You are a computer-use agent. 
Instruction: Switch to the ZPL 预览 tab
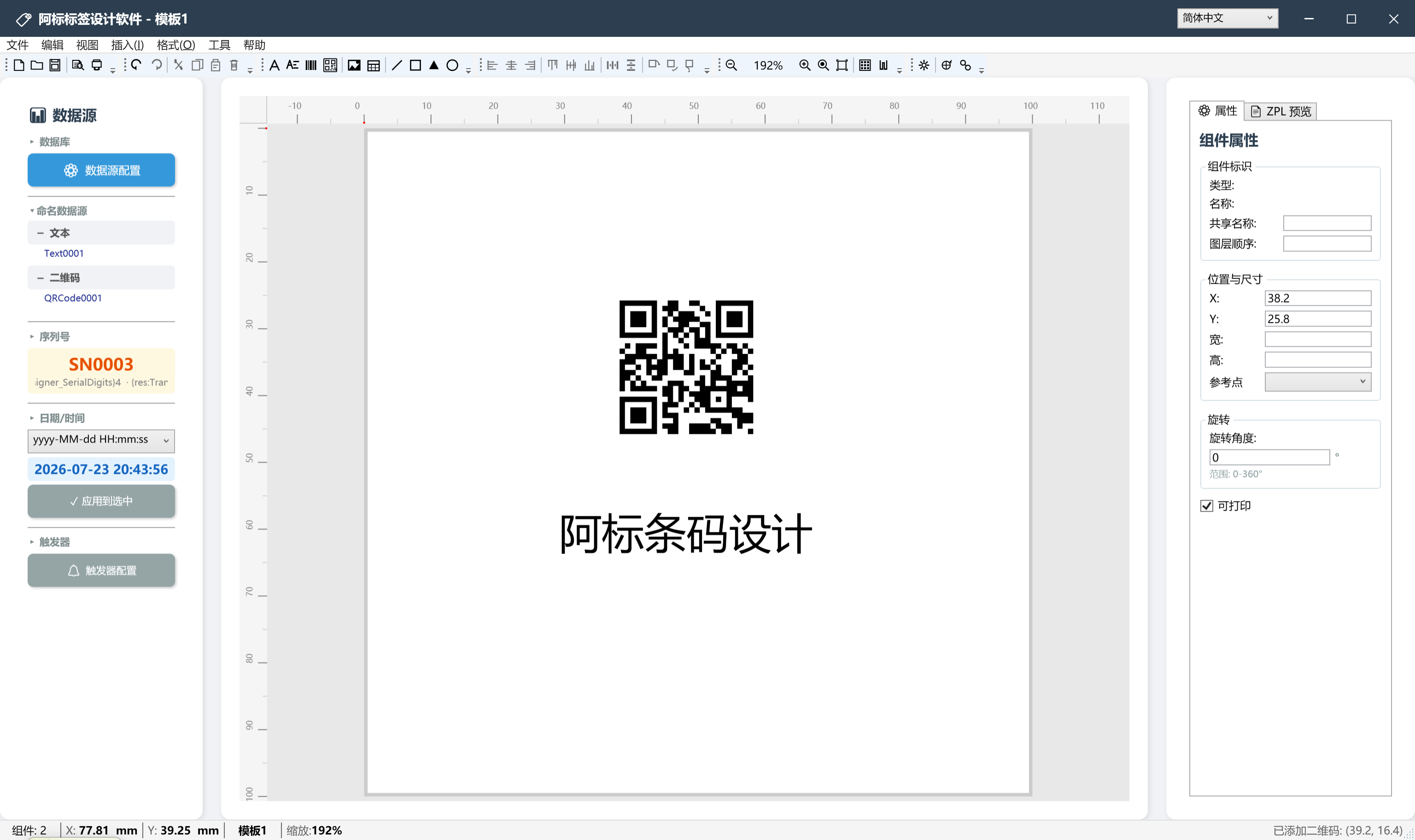coord(1281,111)
